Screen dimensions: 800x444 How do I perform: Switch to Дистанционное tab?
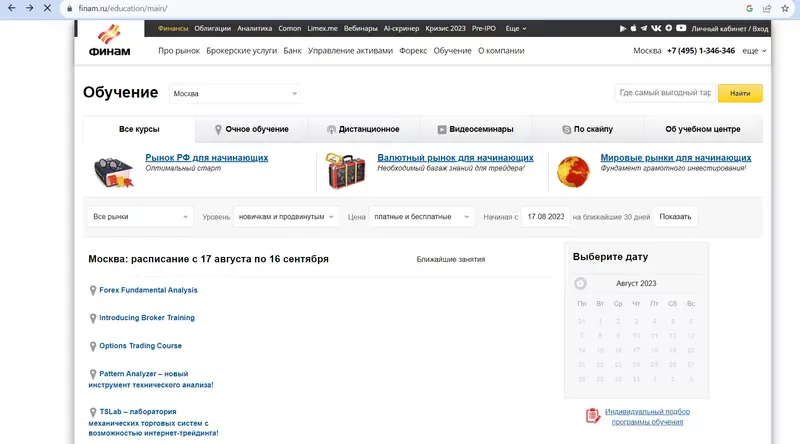(363, 129)
